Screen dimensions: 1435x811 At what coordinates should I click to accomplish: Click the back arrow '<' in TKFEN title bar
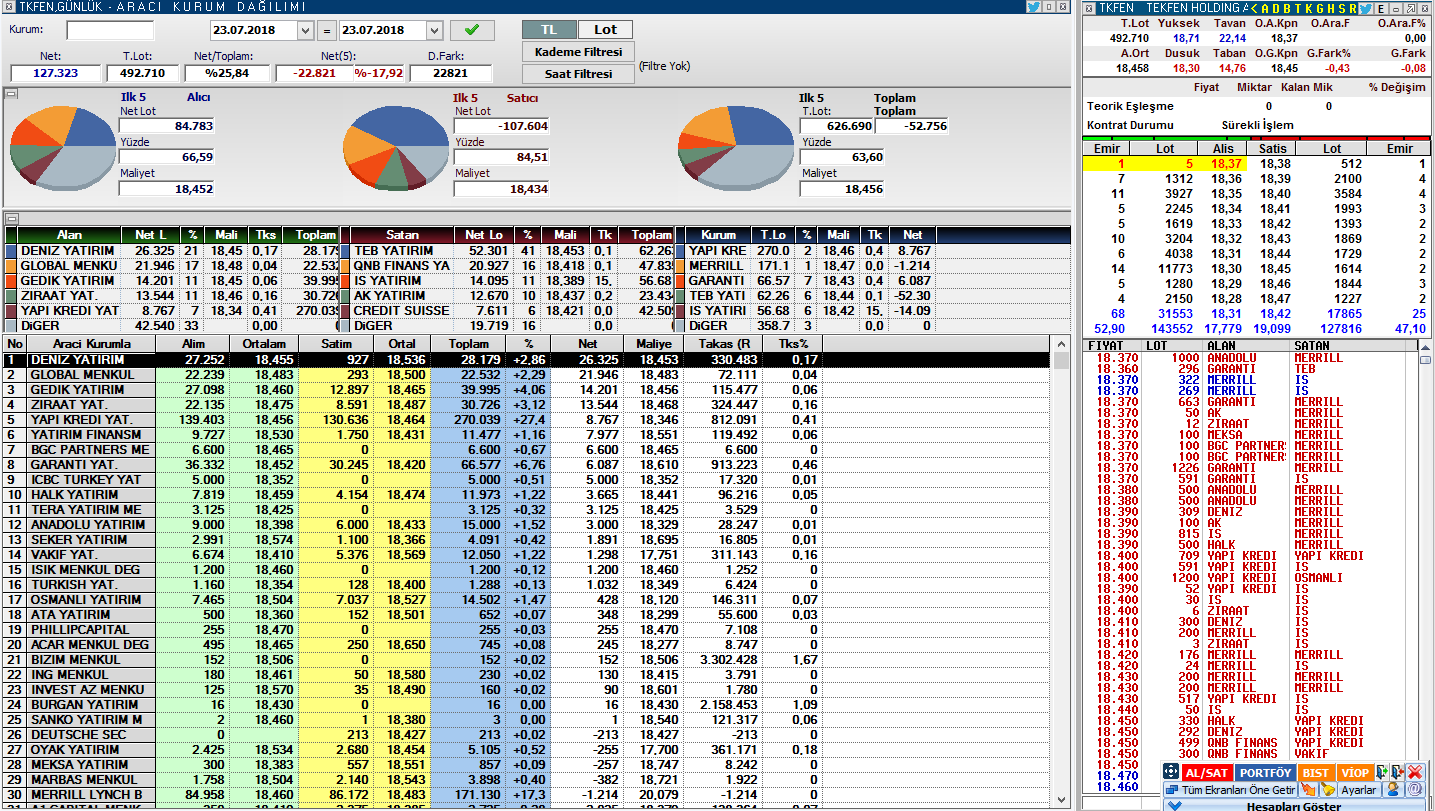tap(1254, 8)
